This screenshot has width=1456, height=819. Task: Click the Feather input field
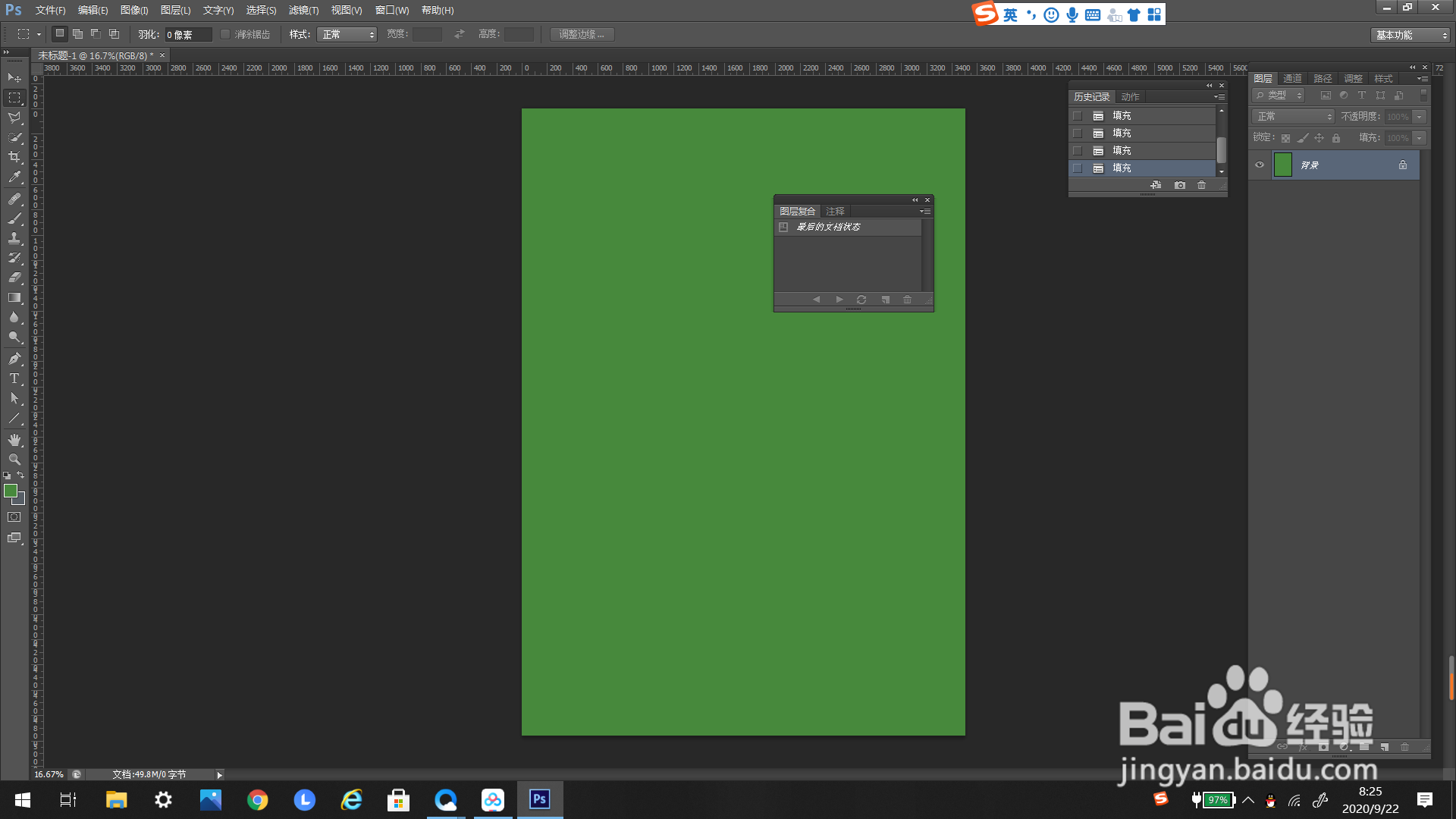click(188, 34)
